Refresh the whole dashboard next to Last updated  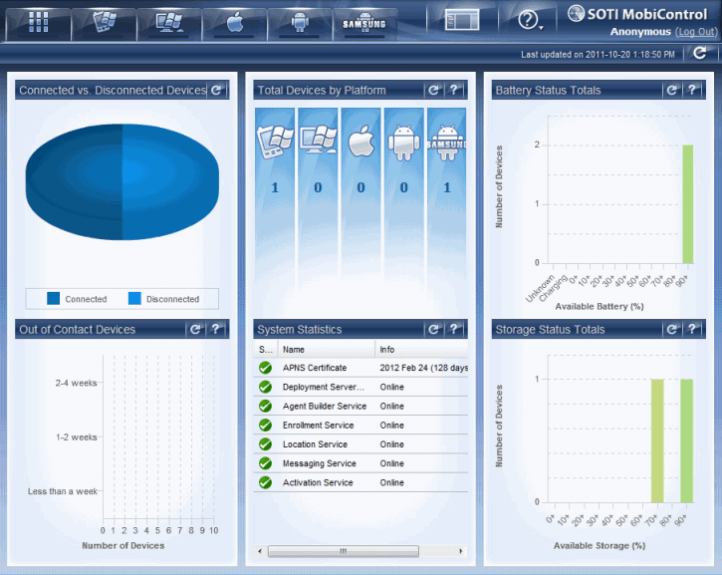point(700,53)
